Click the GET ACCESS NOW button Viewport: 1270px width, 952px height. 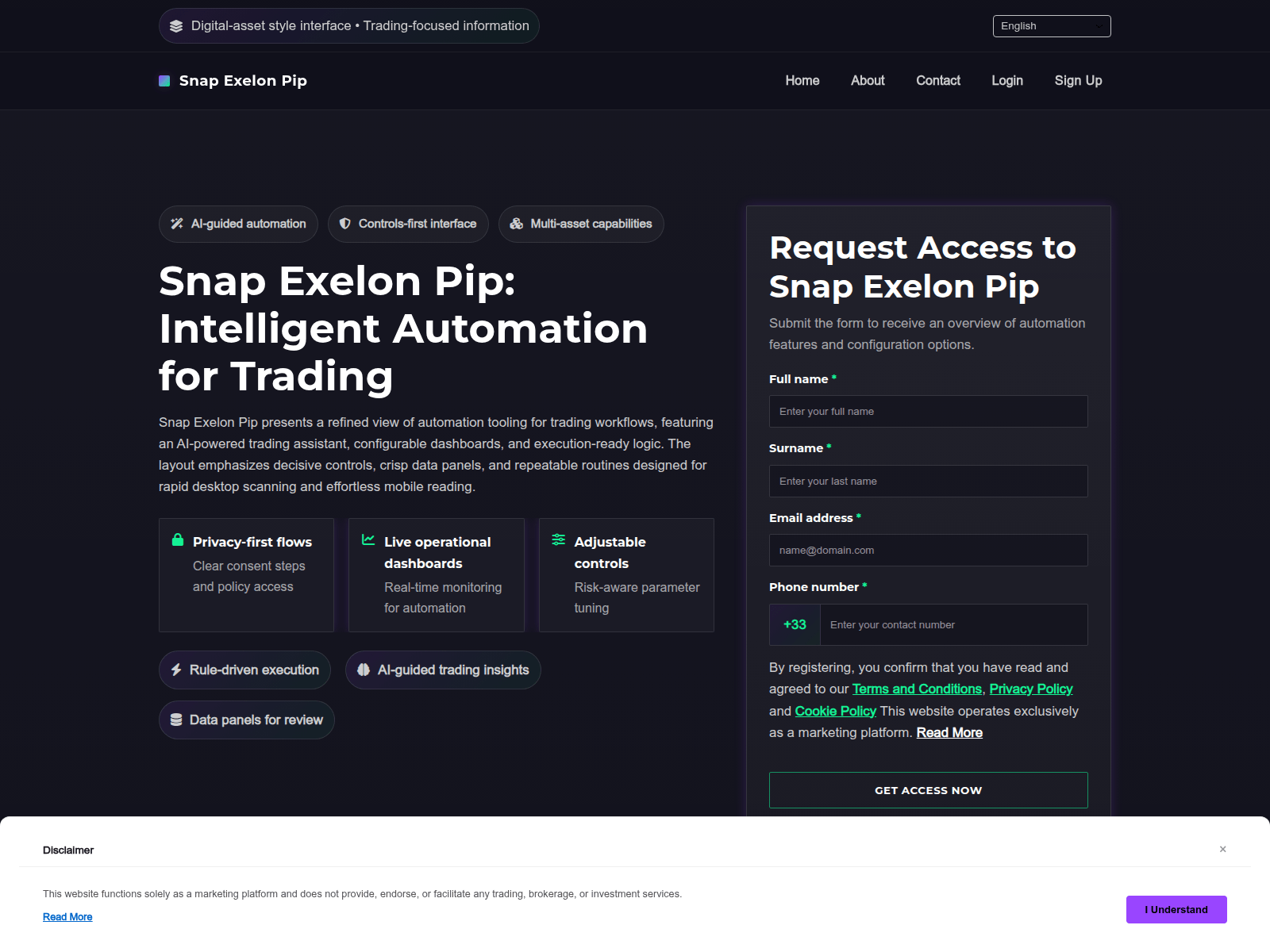pyautogui.click(x=929, y=790)
